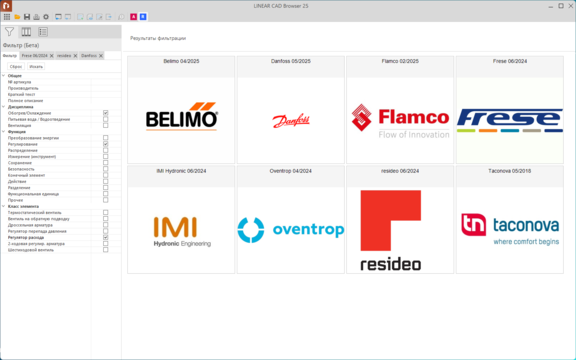Click the printer icon in toolbar
The image size is (576, 360).
[36, 17]
